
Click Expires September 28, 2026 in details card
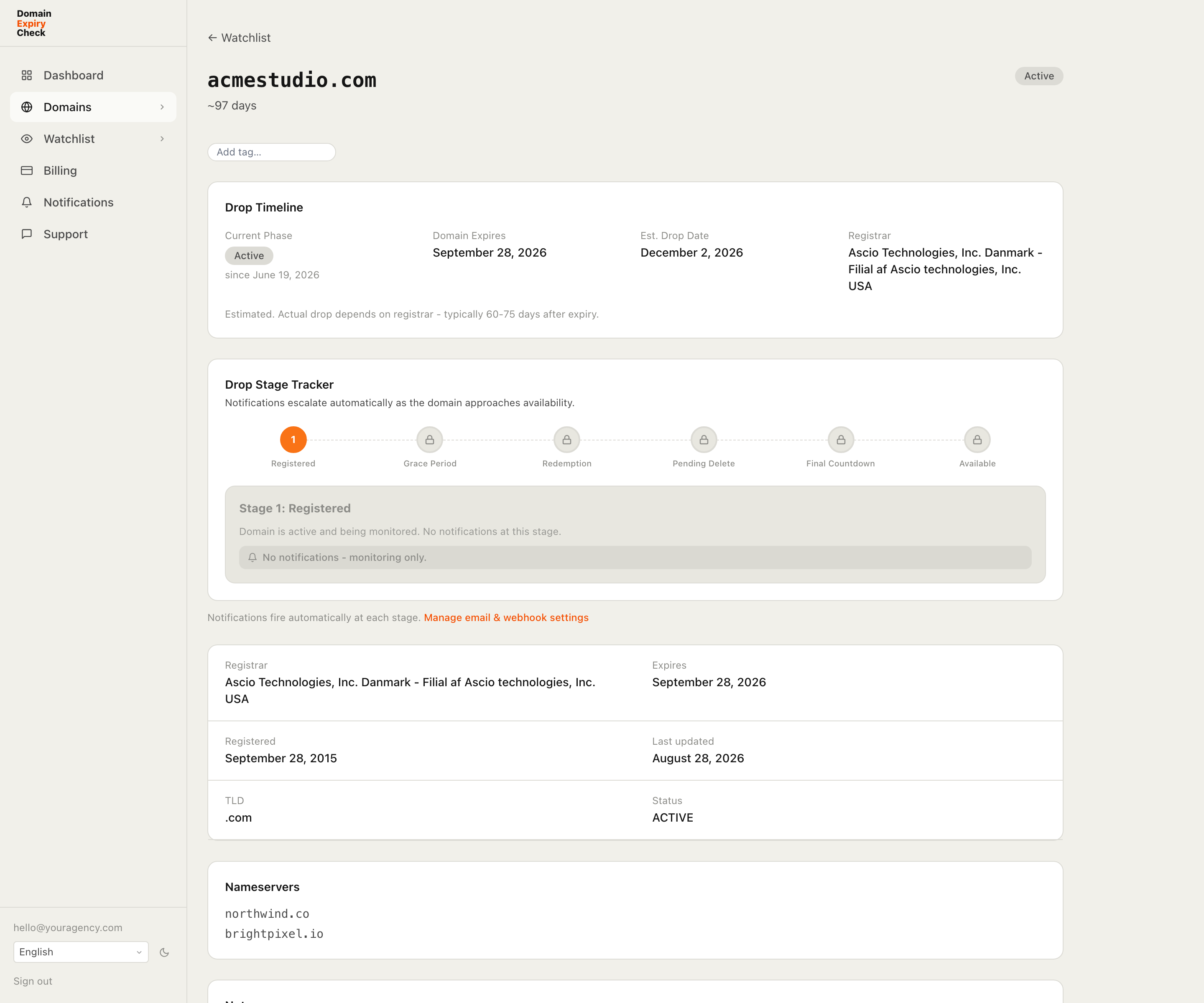(709, 682)
